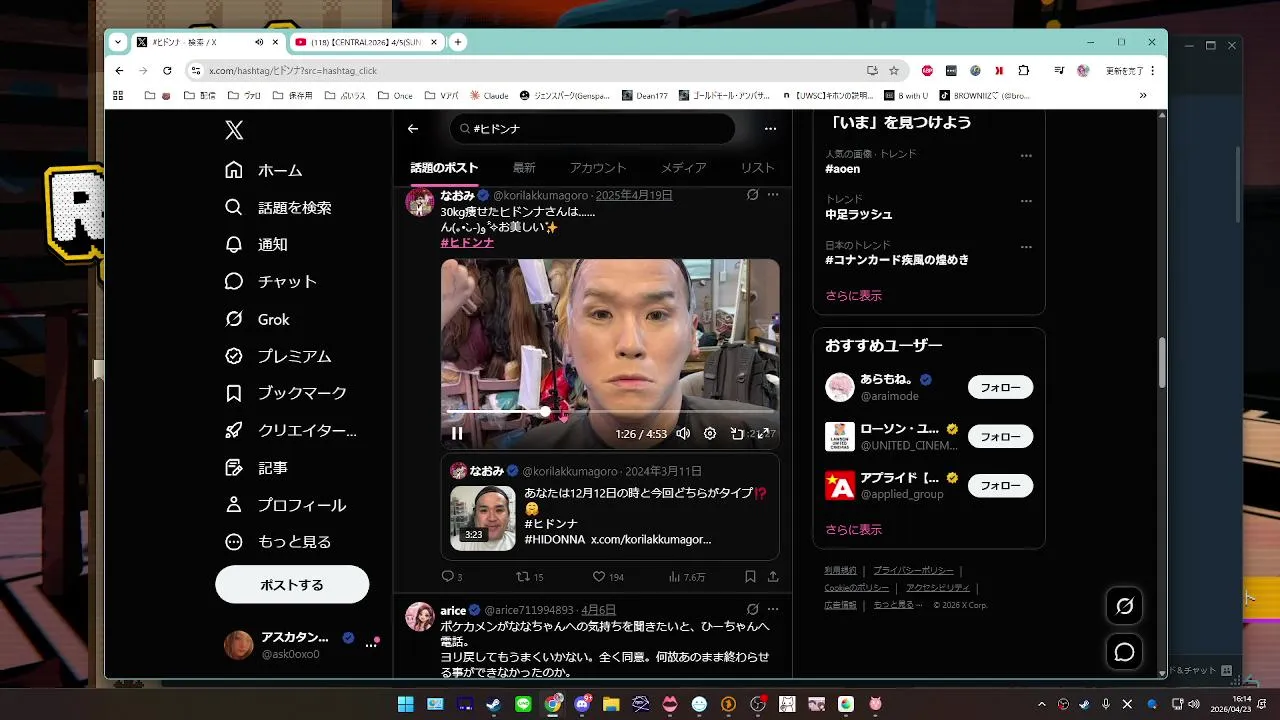The width and height of the screenshot is (1280, 720).
Task: Open クリエイター studio item
Action: 291,431
